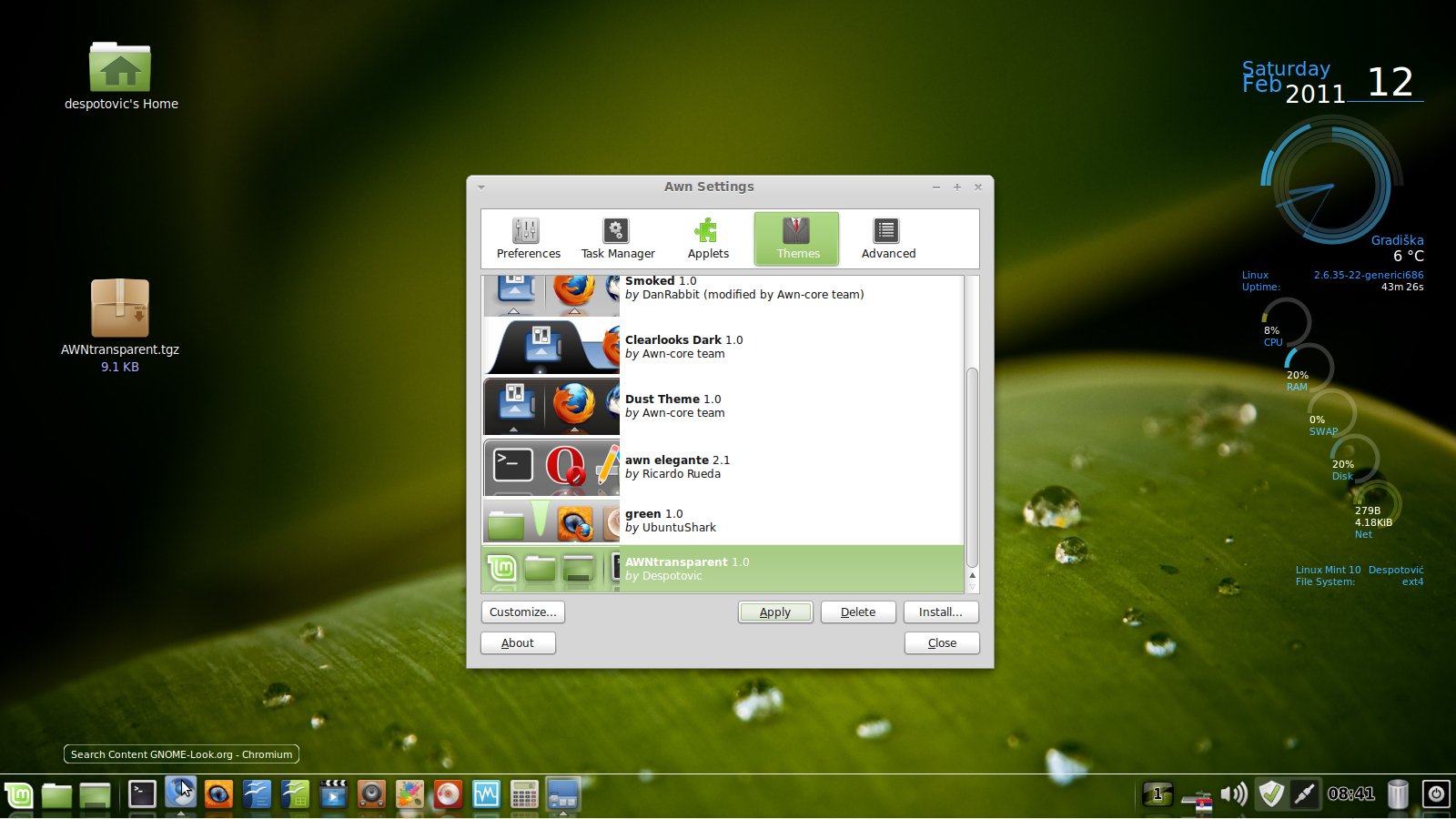Launch OpenOffice Calc spreadsheet from the dock

(x=295, y=794)
